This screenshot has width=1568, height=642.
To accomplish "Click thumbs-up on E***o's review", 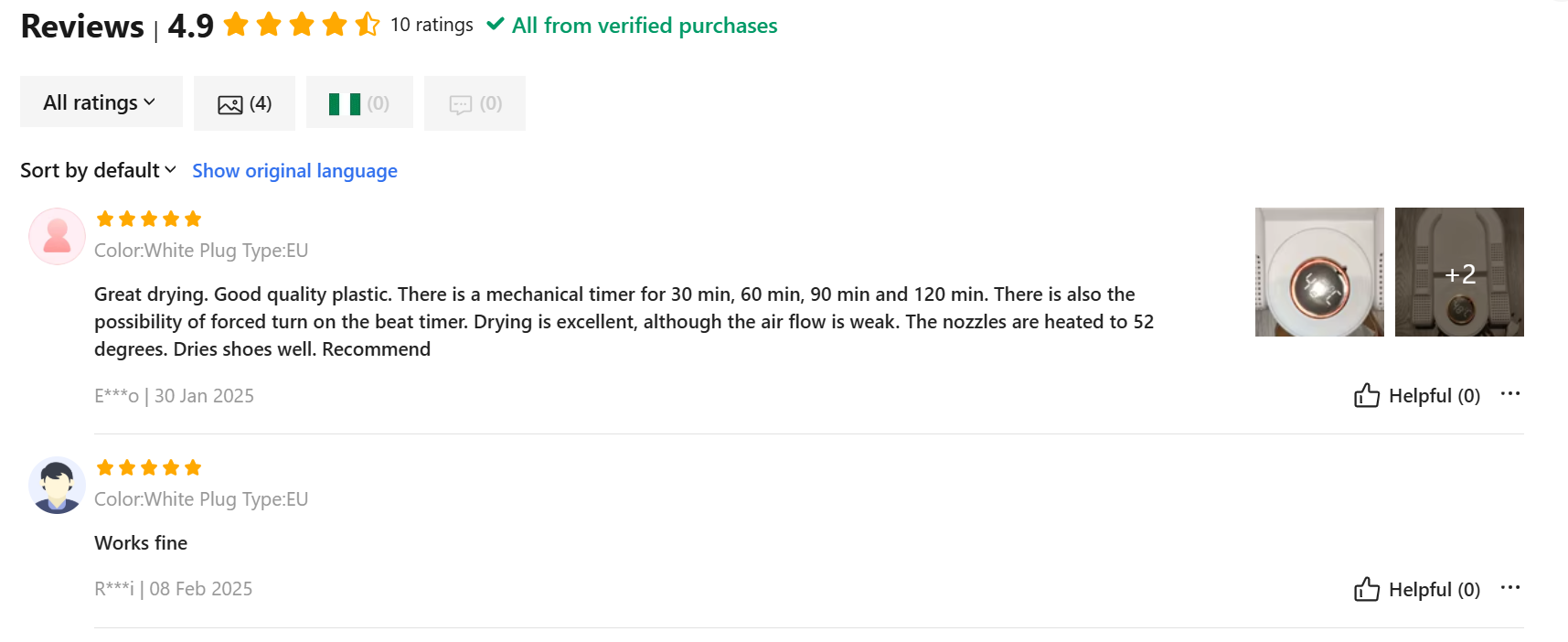I will click(x=1367, y=395).
